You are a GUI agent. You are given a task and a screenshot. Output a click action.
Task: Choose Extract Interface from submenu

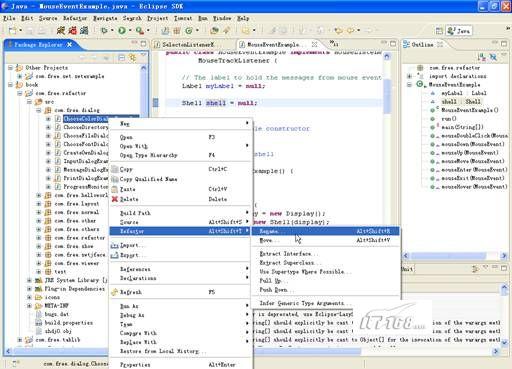coord(325,254)
